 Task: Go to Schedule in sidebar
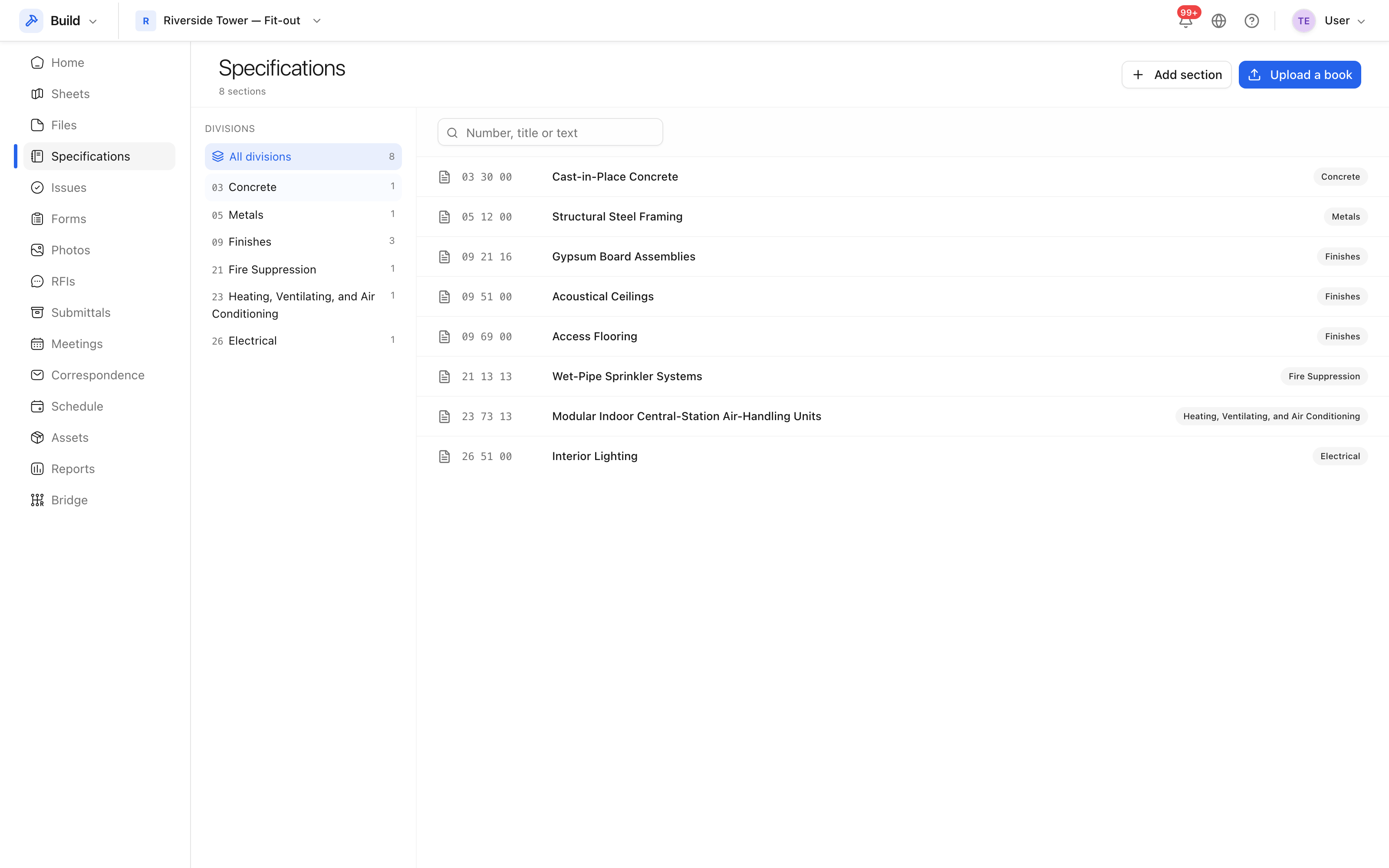pyautogui.click(x=99, y=407)
